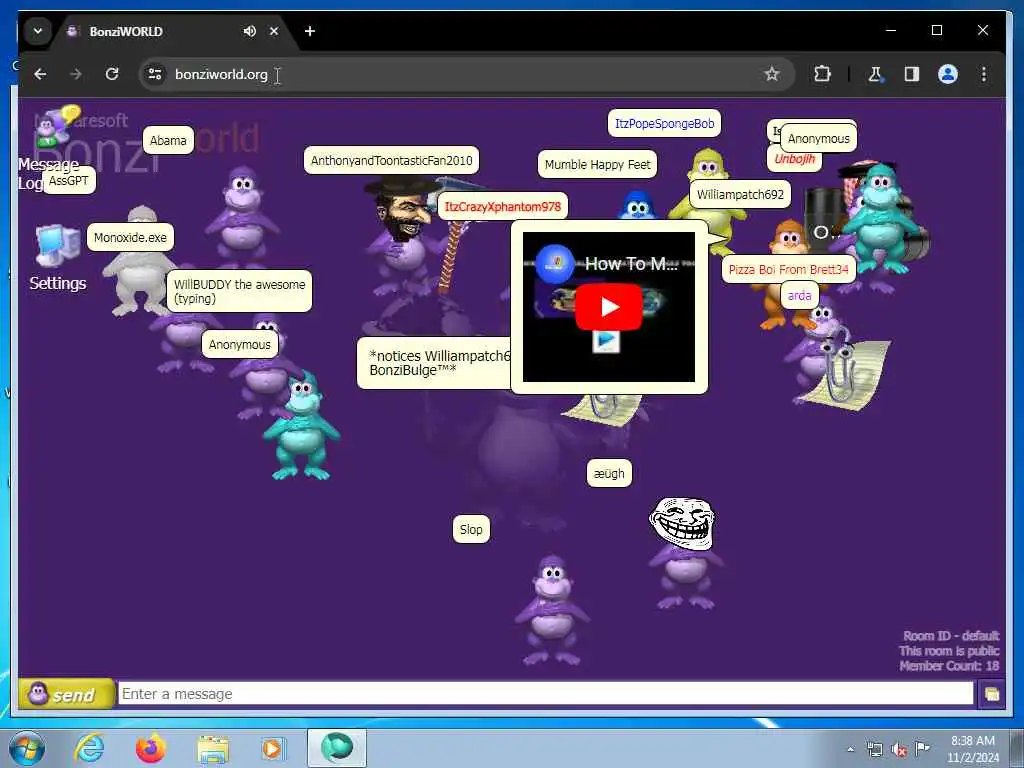This screenshot has height=768, width=1024.
Task: Go forward in browser history
Action: (x=76, y=74)
